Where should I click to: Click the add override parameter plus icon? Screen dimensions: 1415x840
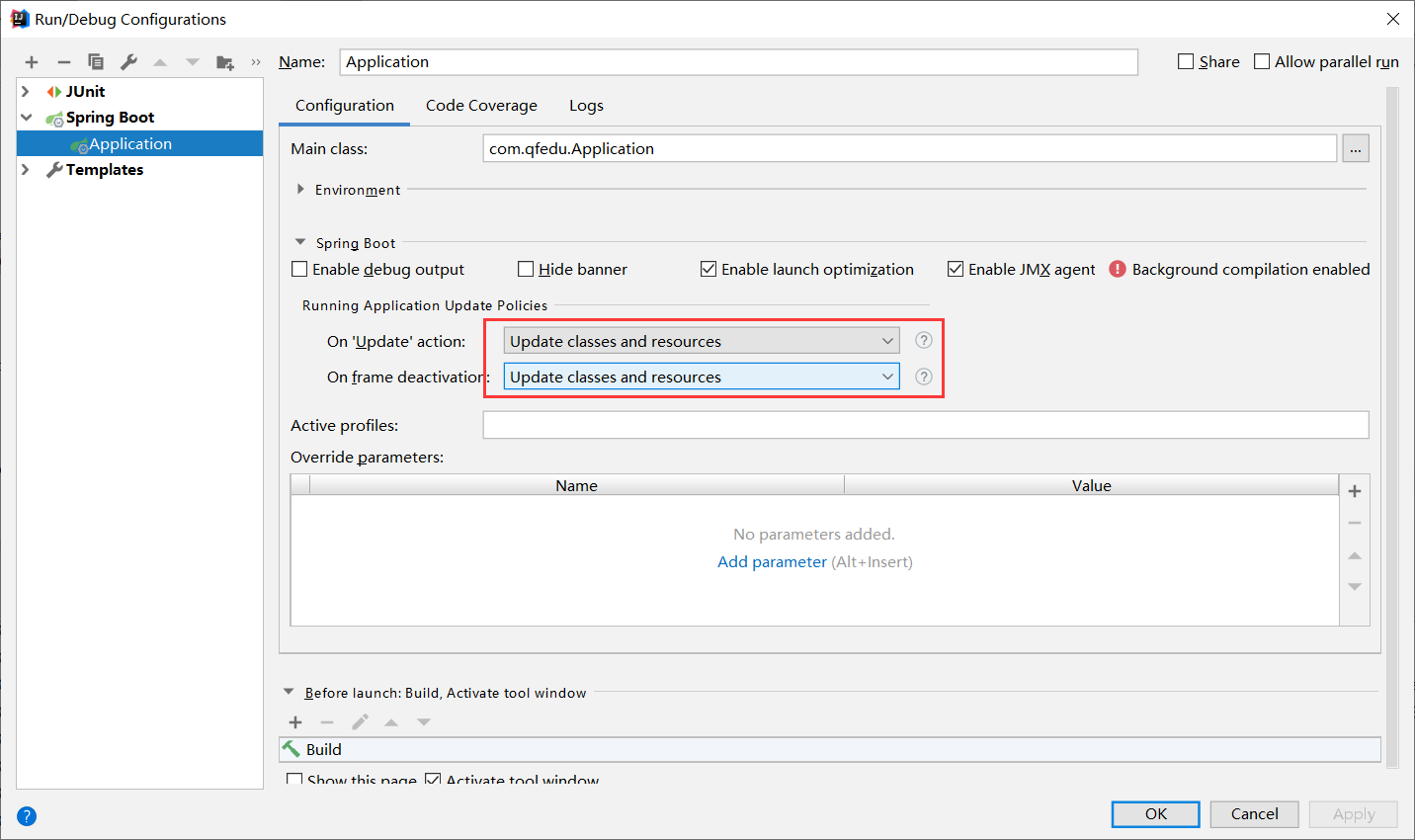[x=1355, y=491]
